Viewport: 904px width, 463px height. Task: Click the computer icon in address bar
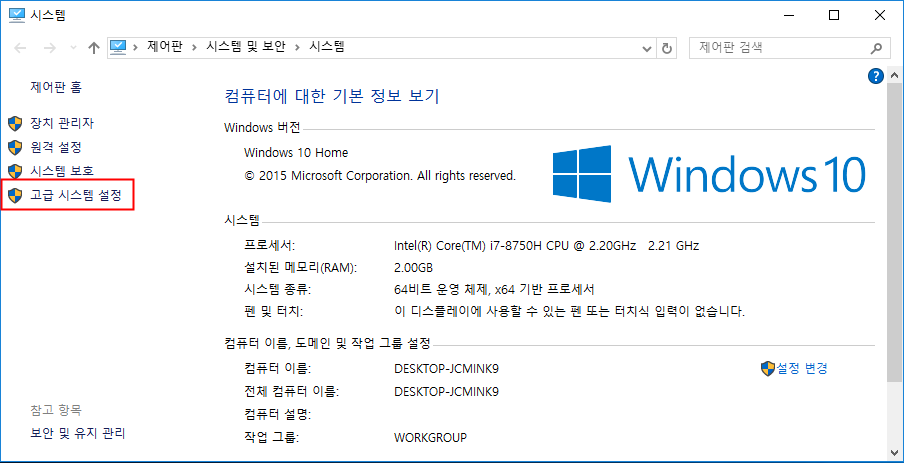pos(118,47)
